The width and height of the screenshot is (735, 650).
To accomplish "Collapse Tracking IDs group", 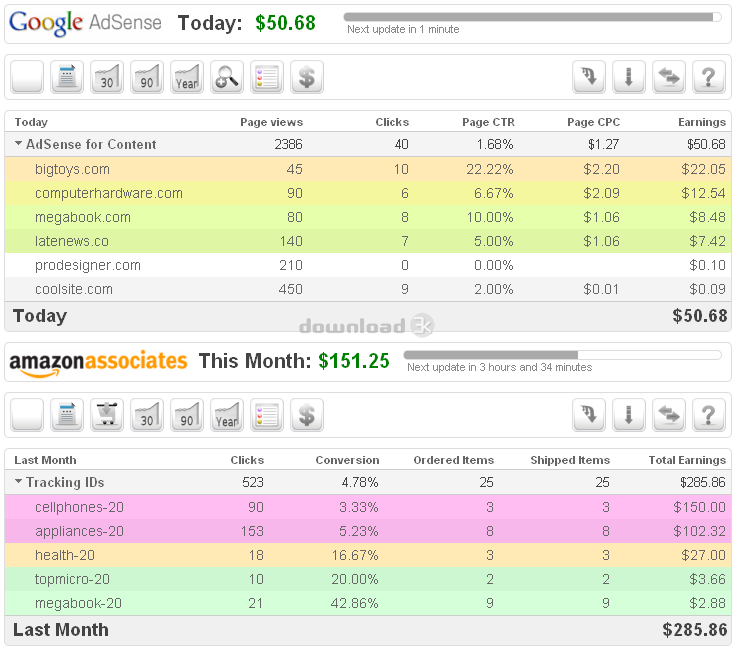I will (18, 481).
